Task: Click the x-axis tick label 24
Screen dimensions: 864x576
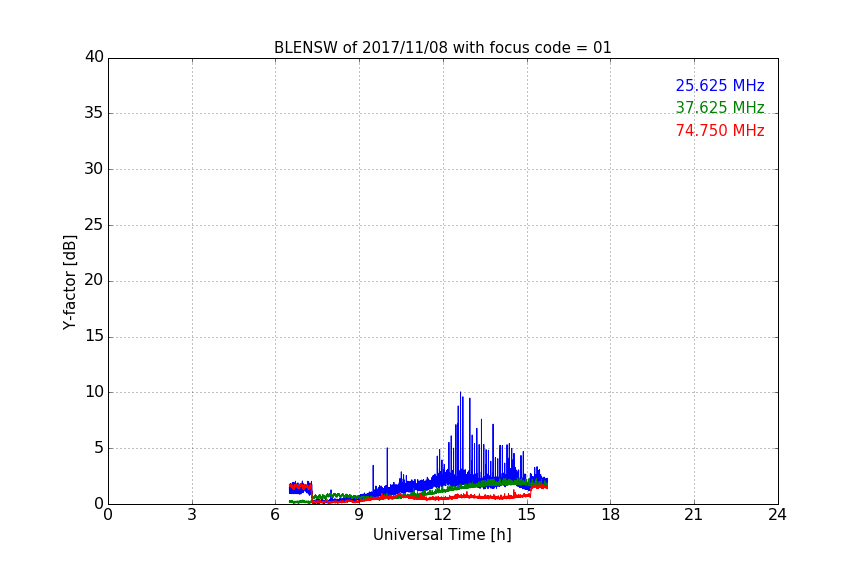Action: [x=777, y=515]
